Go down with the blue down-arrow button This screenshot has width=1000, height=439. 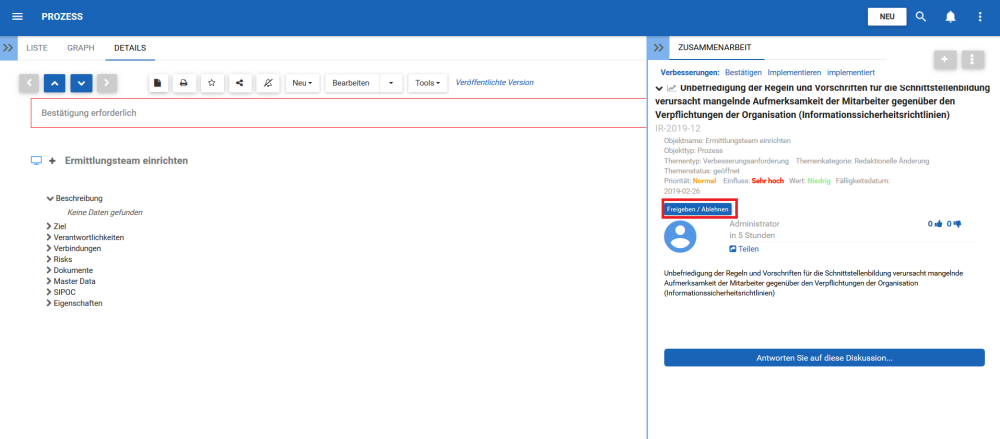tap(81, 83)
